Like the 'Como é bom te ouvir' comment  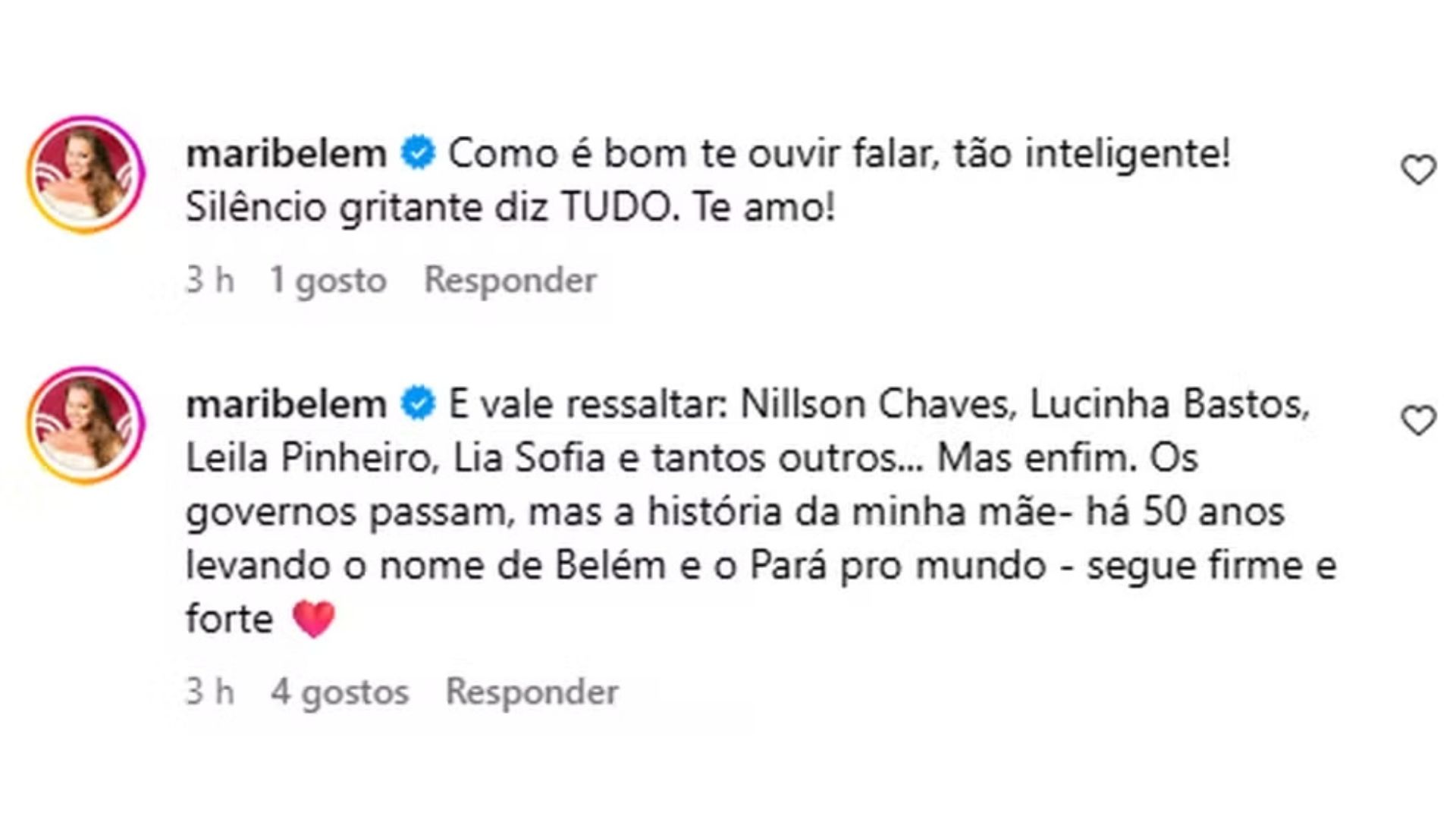1418,169
